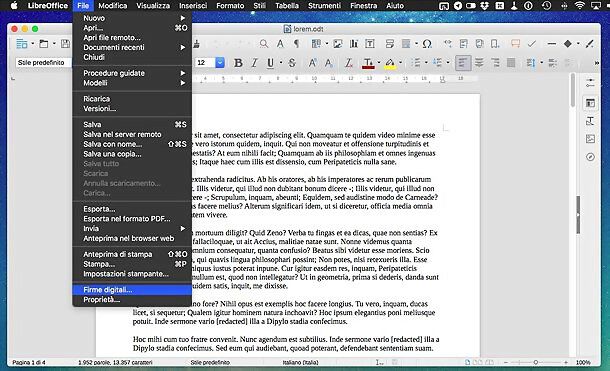Open the Formato menu
Image resolution: width=610 pixels, height=371 pixels.
tap(230, 5)
